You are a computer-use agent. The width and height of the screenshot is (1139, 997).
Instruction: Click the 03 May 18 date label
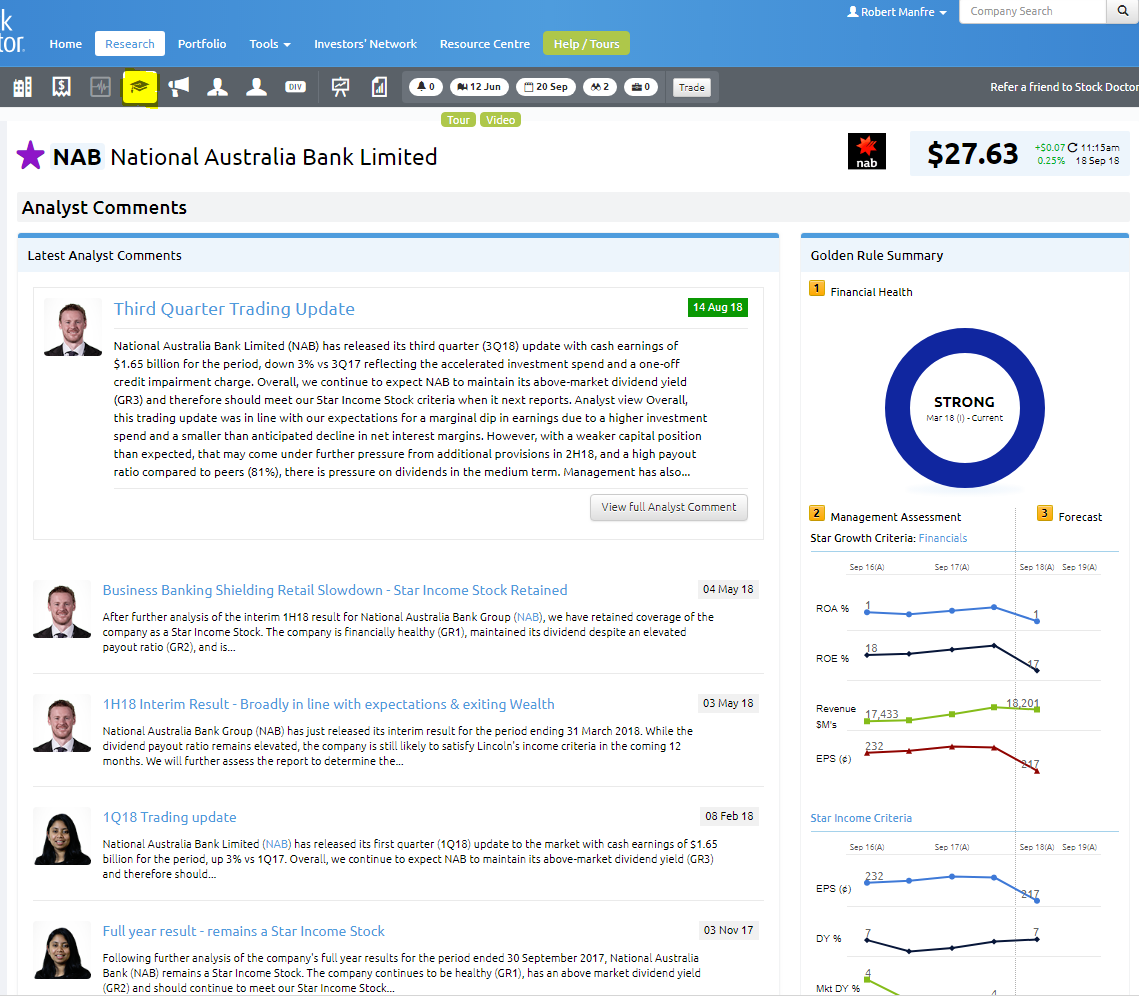(x=728, y=703)
